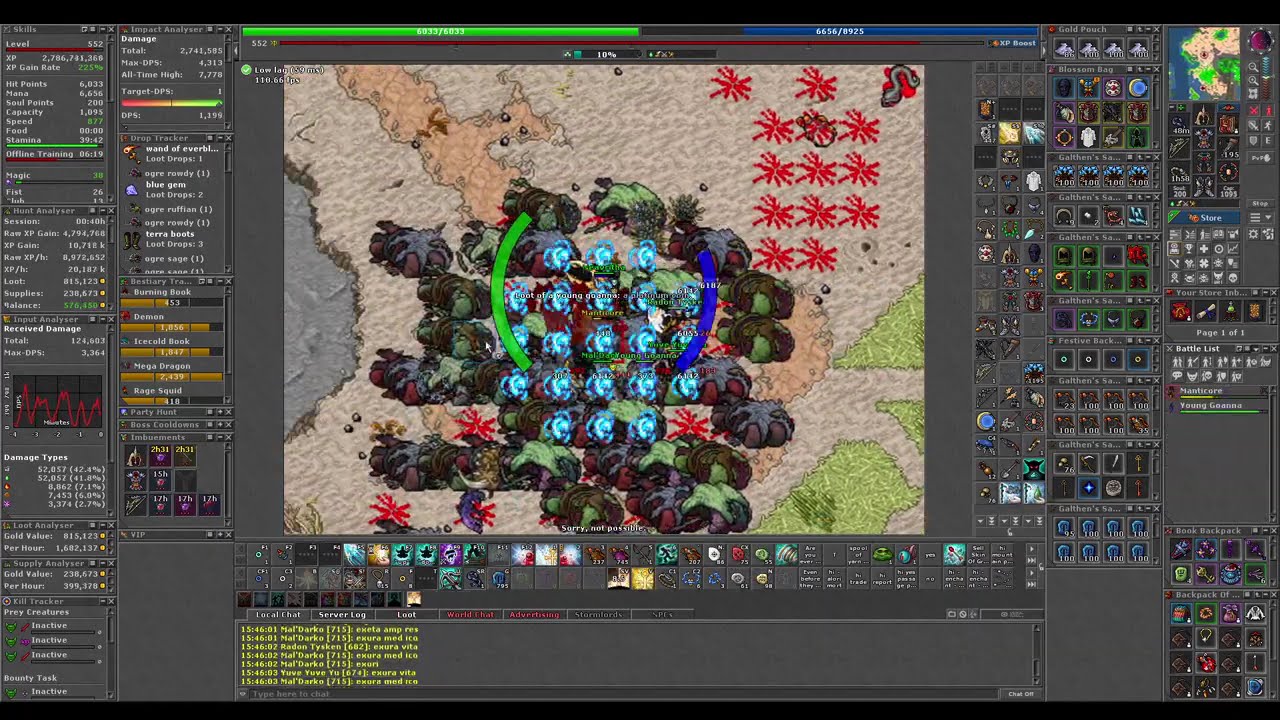Use the action bar potion showing 795
This screenshot has height=720, width=1280.
pos(501,578)
